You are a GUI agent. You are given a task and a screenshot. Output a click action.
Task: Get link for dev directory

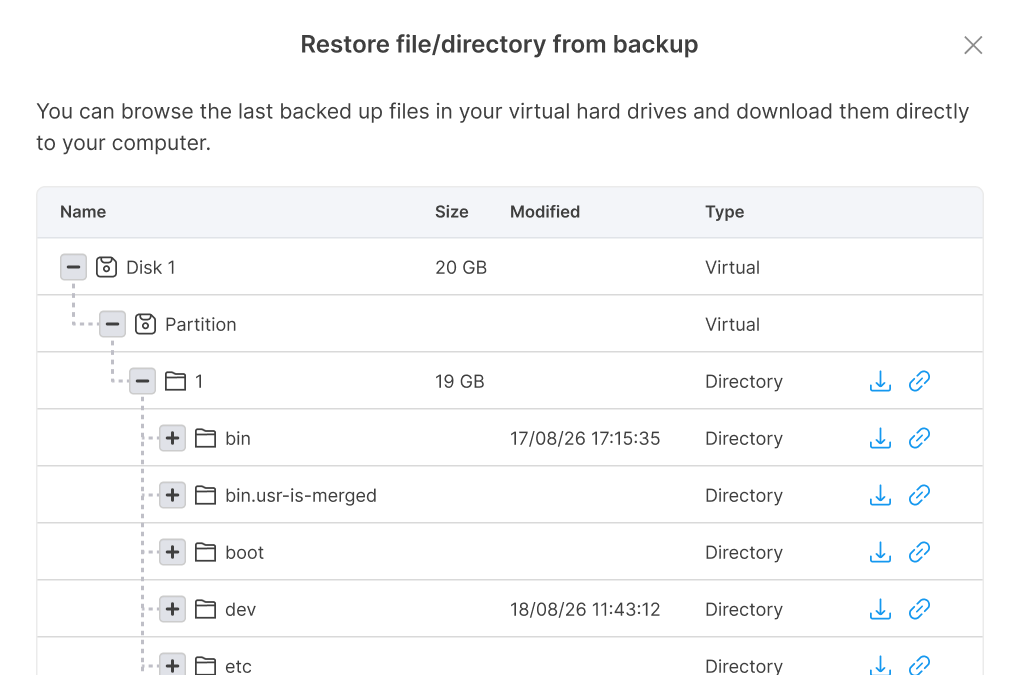[x=919, y=609]
